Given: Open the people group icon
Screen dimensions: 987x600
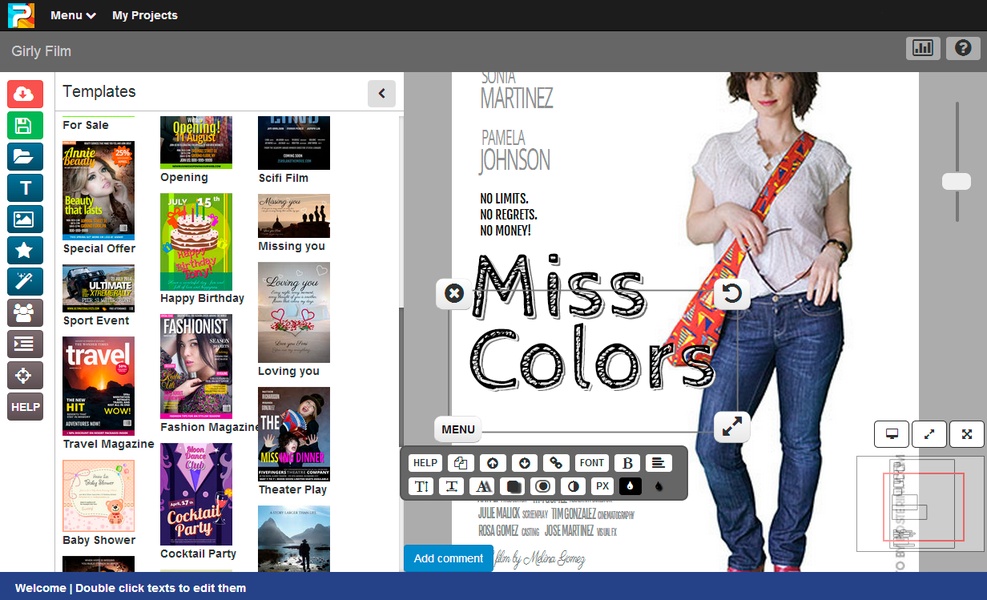Looking at the screenshot, I should coord(25,312).
